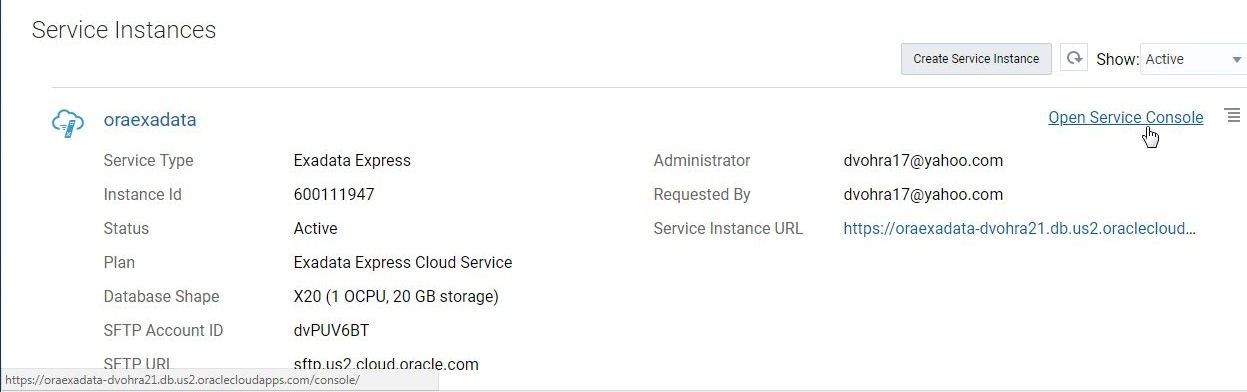1247x392 pixels.
Task: Click the refresh icon beside Create Service Instance
Action: pos(1074,58)
